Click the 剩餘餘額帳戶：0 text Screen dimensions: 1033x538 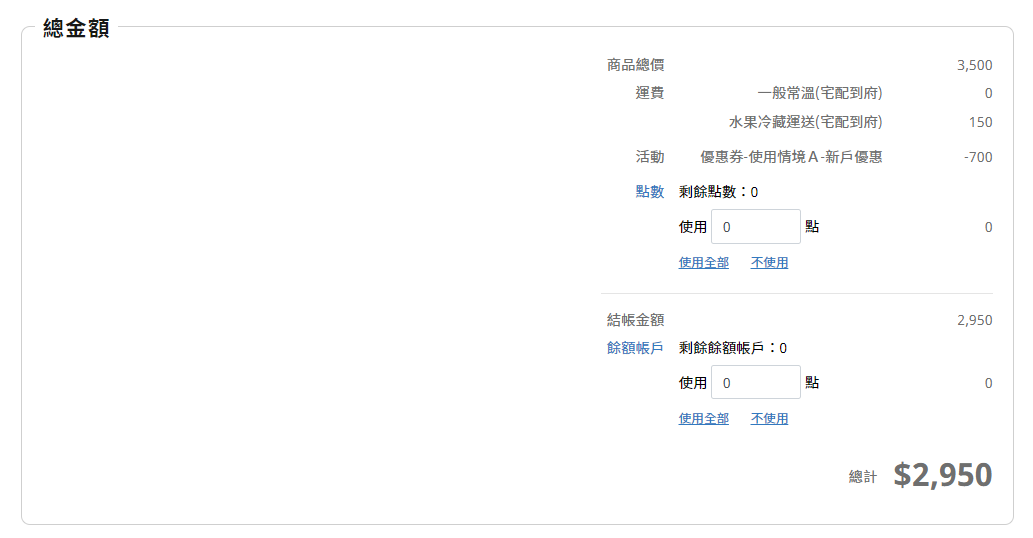pos(732,348)
